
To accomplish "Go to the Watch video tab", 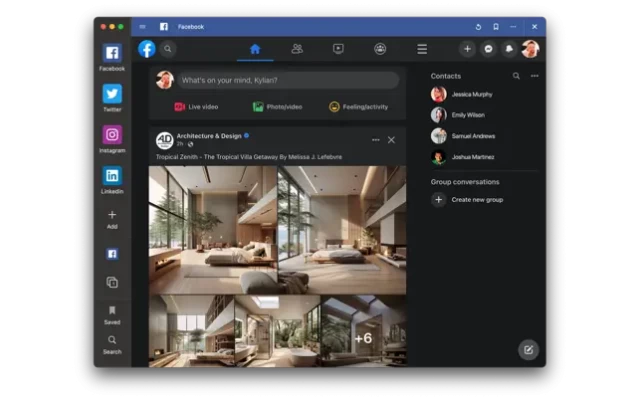I will pyautogui.click(x=339, y=49).
